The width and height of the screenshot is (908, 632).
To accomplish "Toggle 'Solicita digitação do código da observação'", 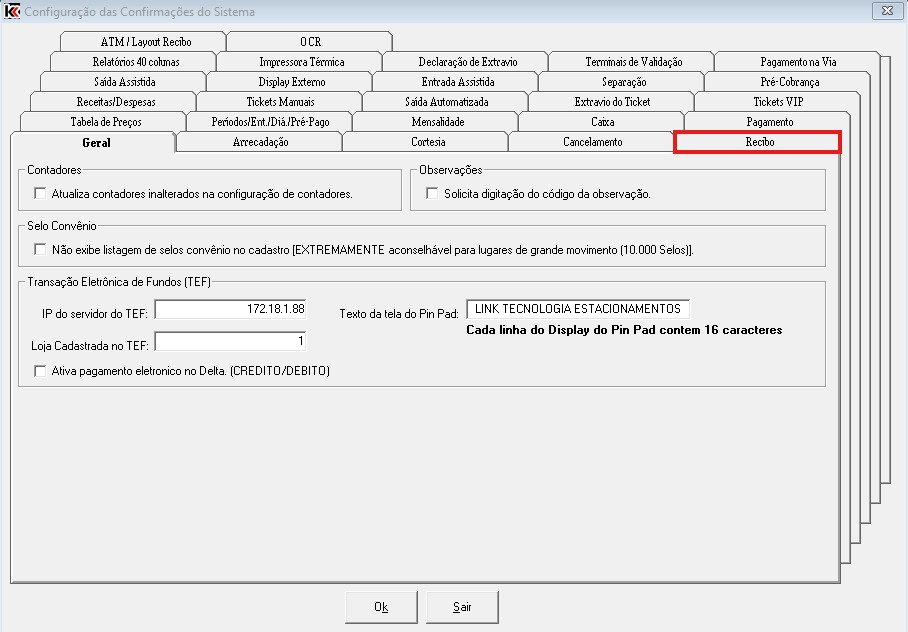I will 433,194.
